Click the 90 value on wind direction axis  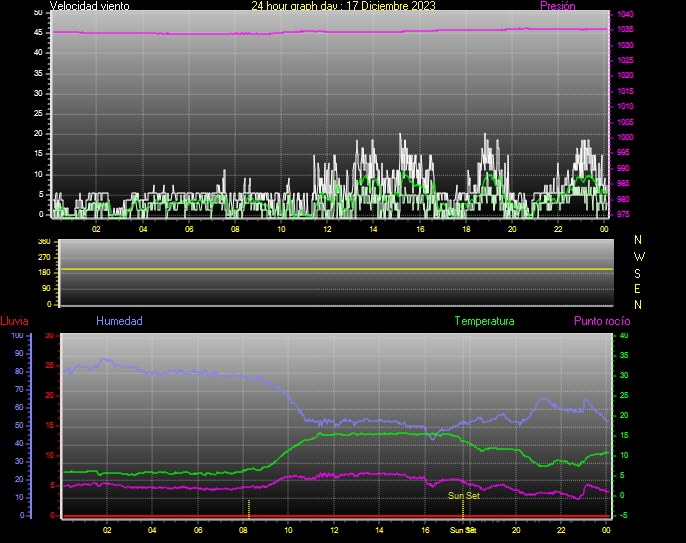click(x=46, y=289)
